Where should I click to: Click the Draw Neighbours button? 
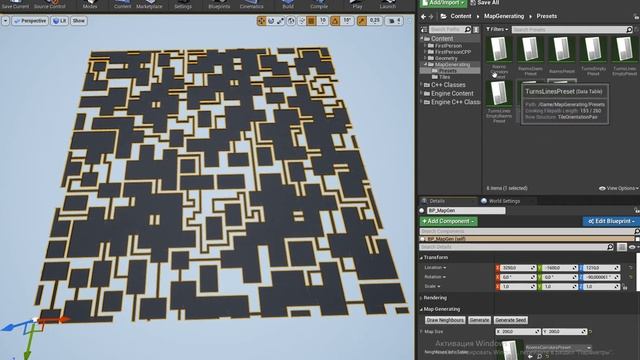tap(445, 320)
